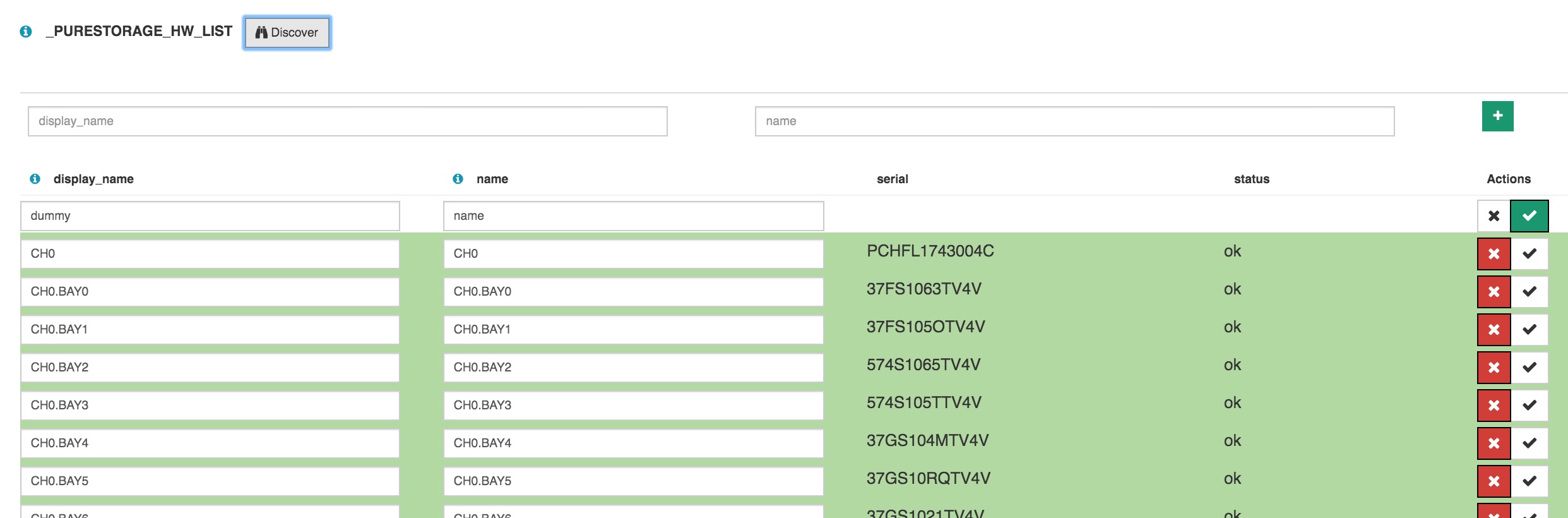Focus the top display_name filter field
This screenshot has width=1568, height=518.
pos(347,121)
